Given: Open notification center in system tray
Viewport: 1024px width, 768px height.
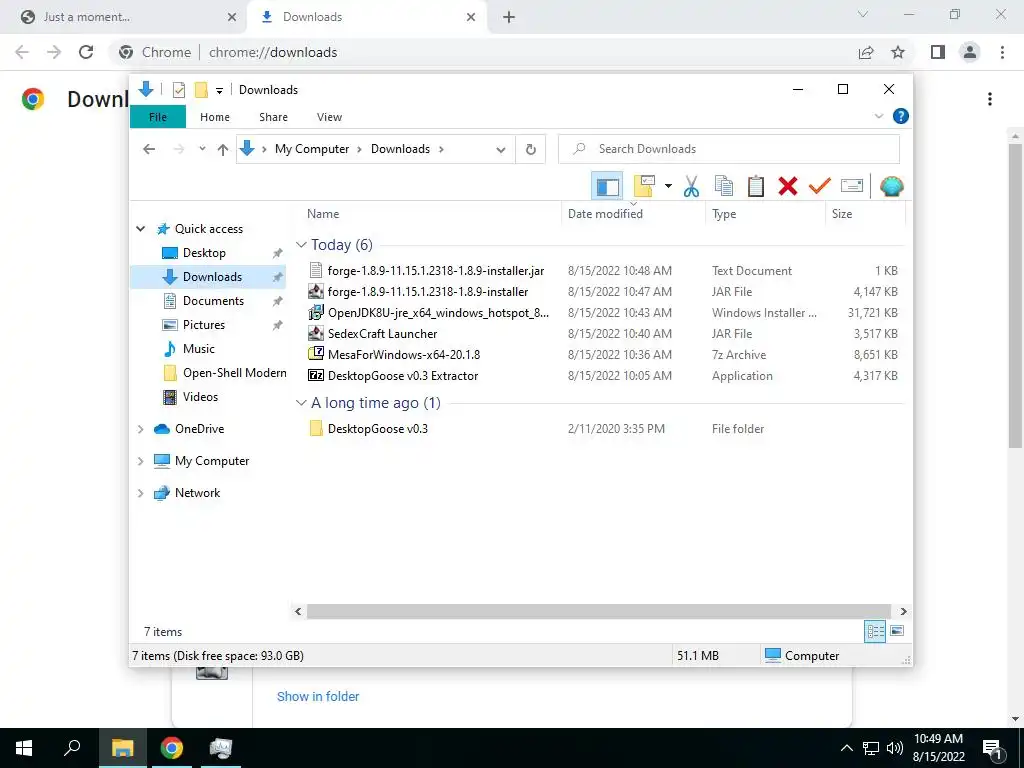Looking at the screenshot, I should point(992,748).
